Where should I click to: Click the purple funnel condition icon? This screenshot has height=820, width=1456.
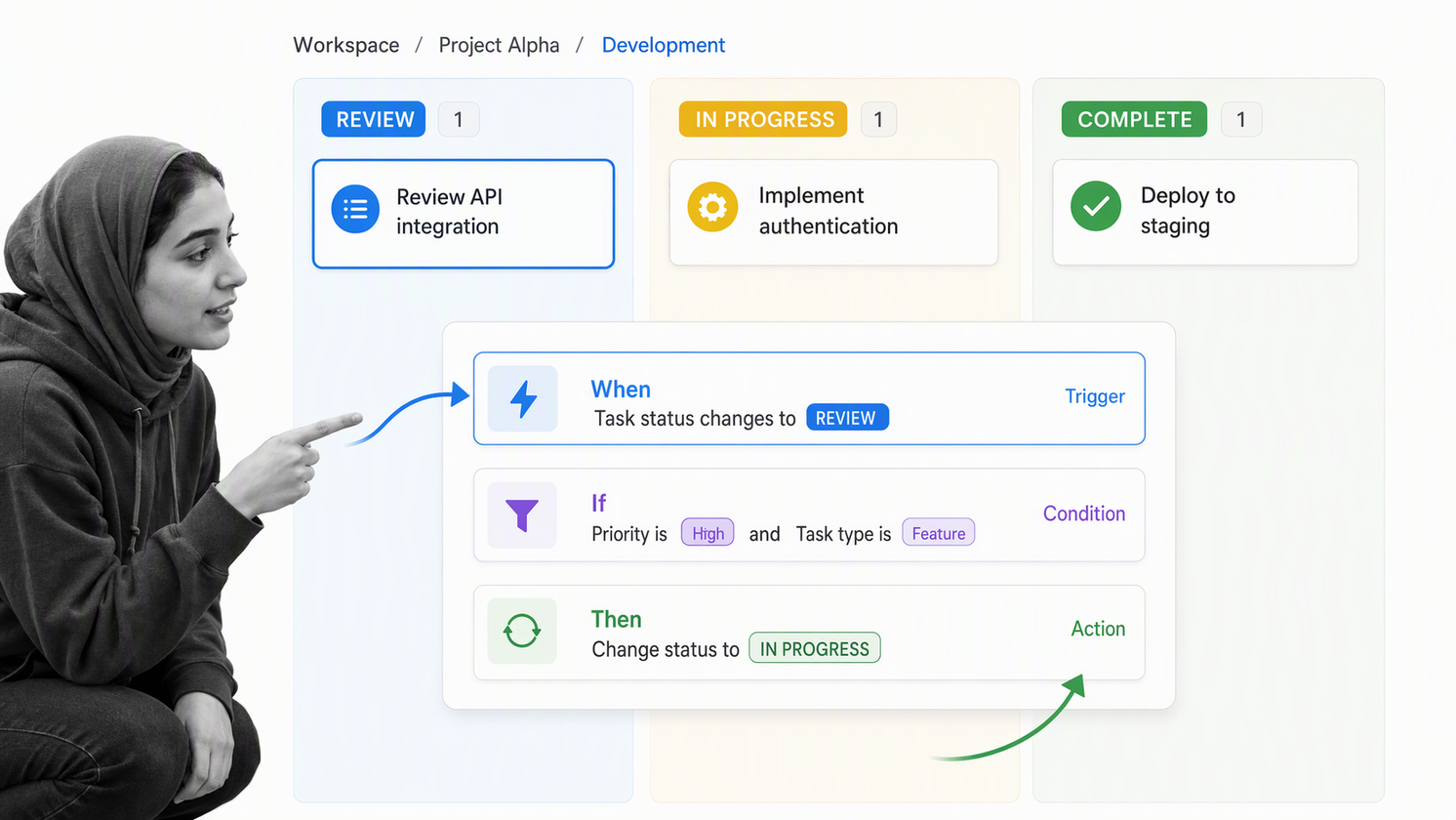522,514
